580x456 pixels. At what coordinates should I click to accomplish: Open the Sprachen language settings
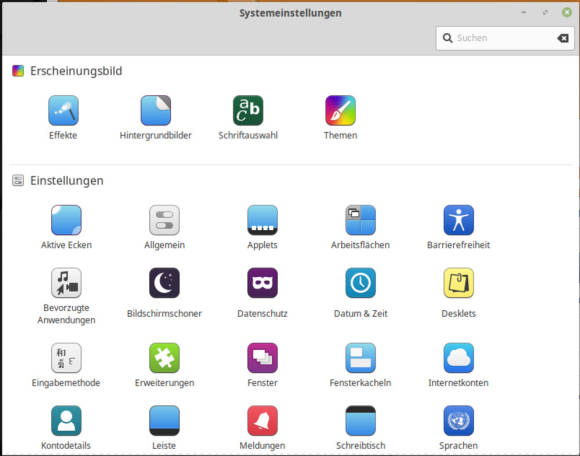458,420
